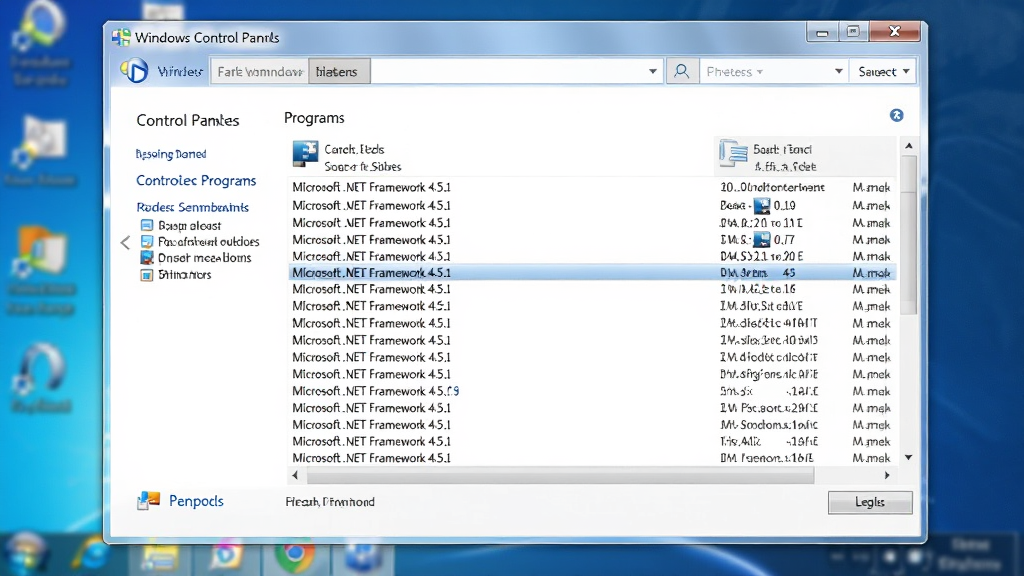
Task: Click the Penpocls link
Action: click(x=196, y=501)
